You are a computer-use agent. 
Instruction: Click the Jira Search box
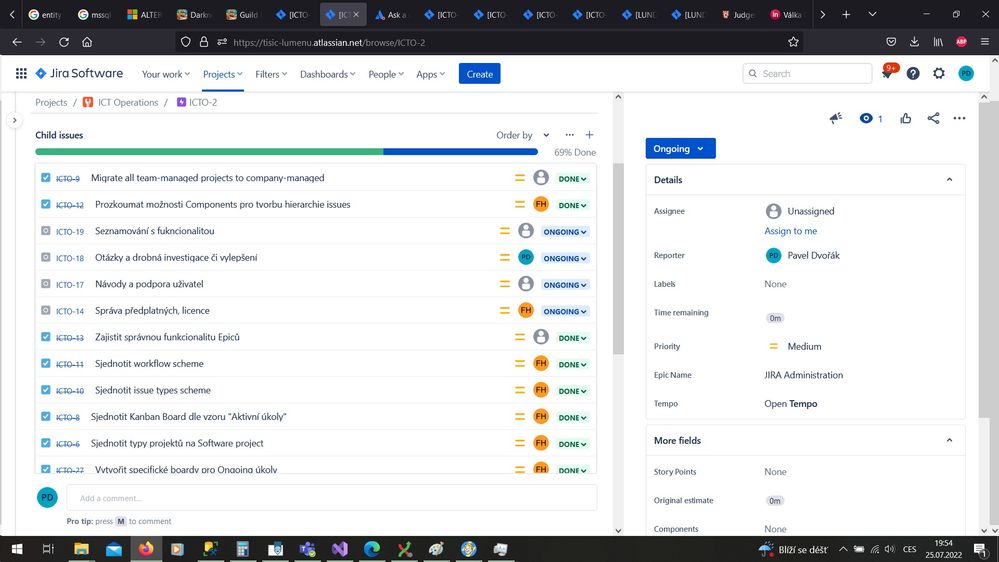[x=807, y=73]
